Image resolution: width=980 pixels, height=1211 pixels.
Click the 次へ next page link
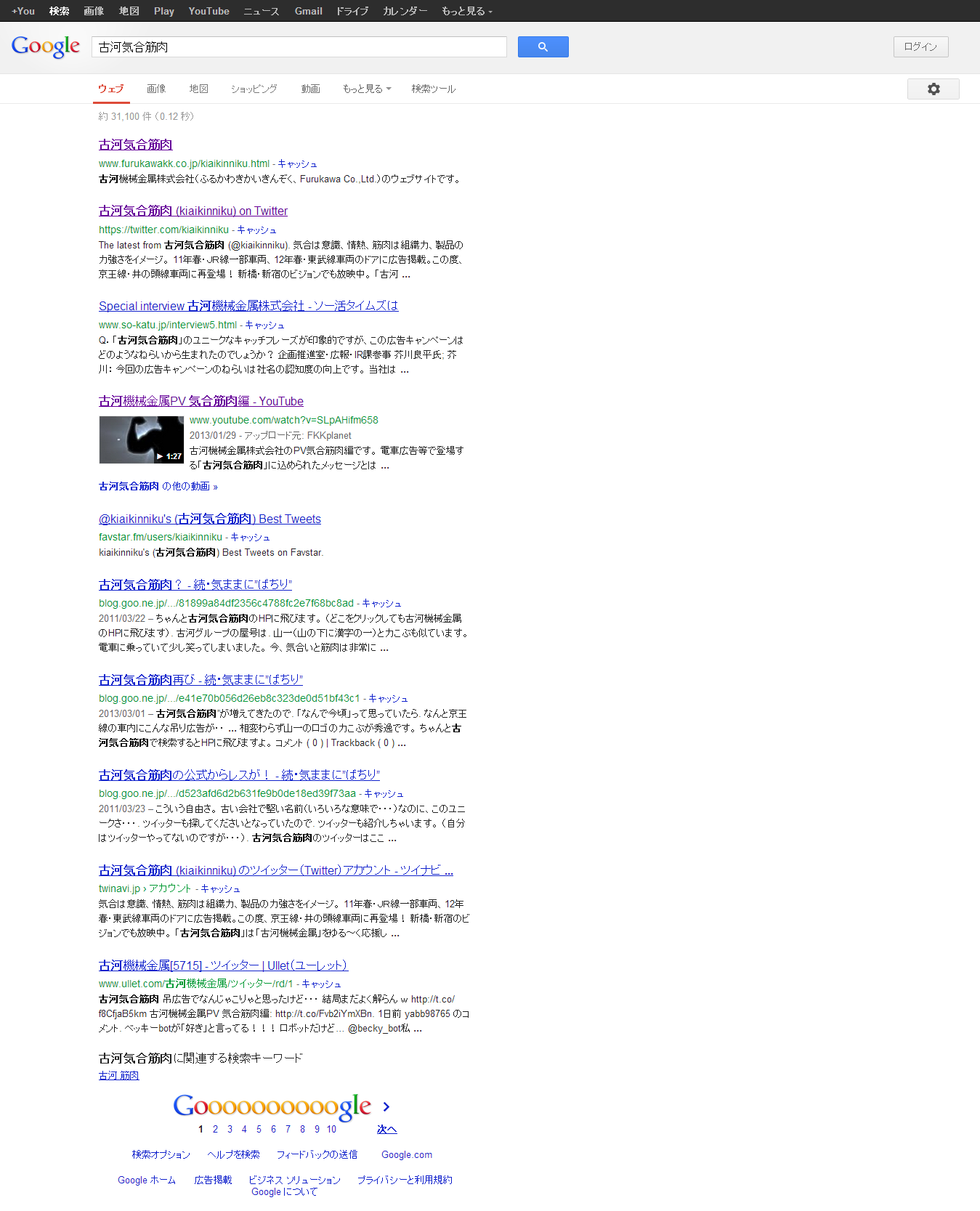tap(386, 1129)
